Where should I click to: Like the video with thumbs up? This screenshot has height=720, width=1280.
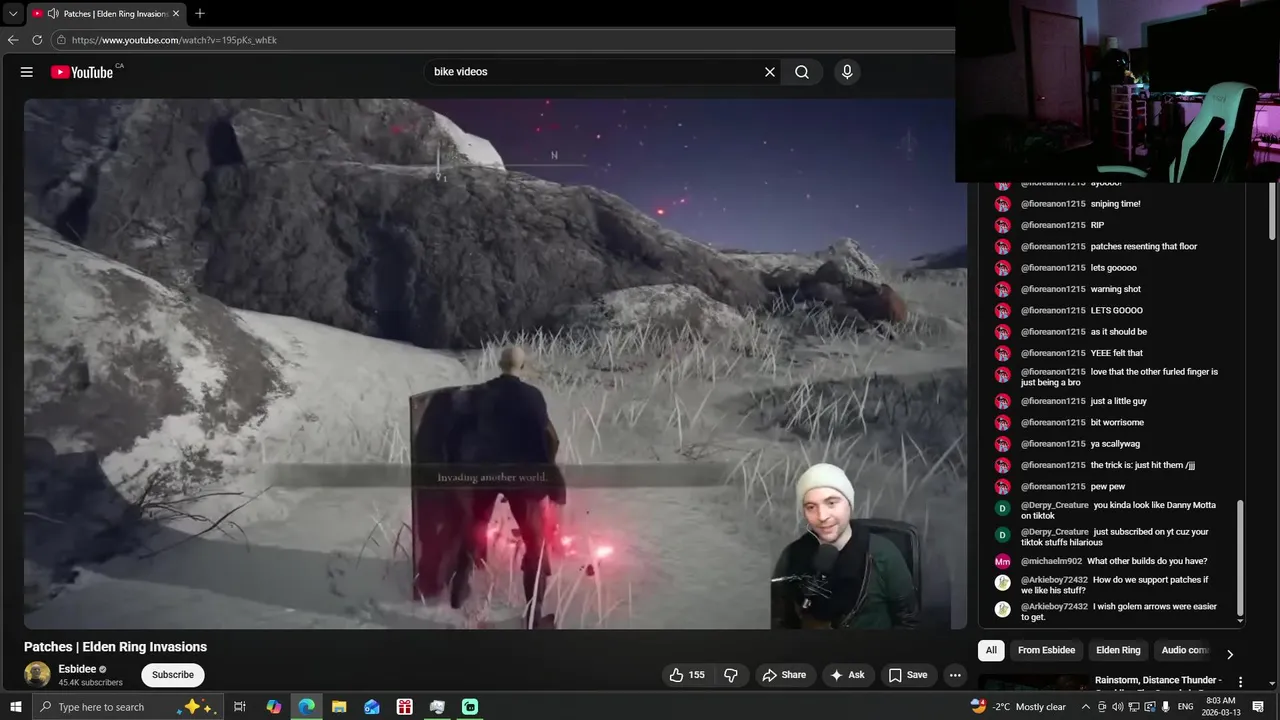(x=687, y=675)
